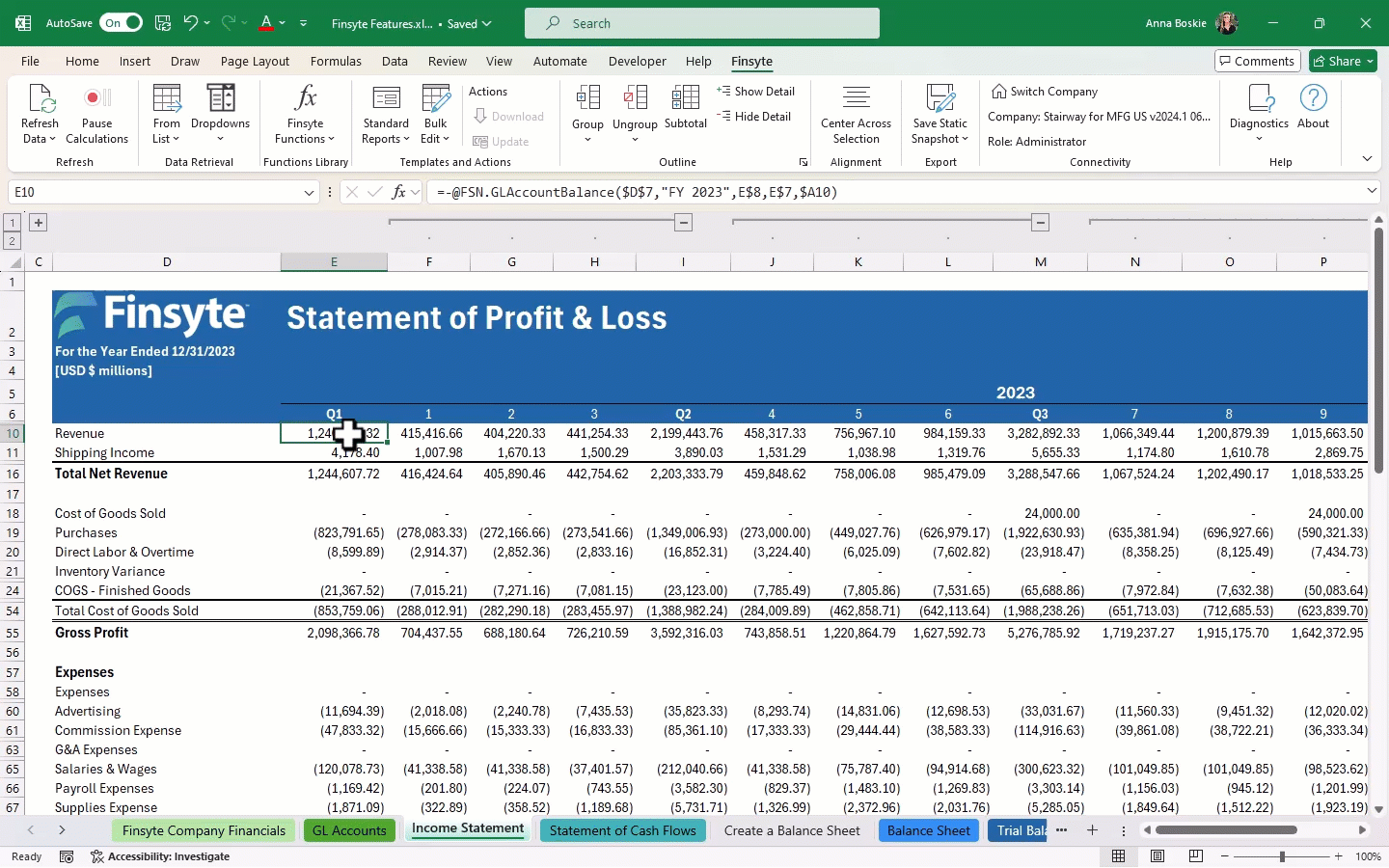Expand the formula bar

tap(1372, 191)
